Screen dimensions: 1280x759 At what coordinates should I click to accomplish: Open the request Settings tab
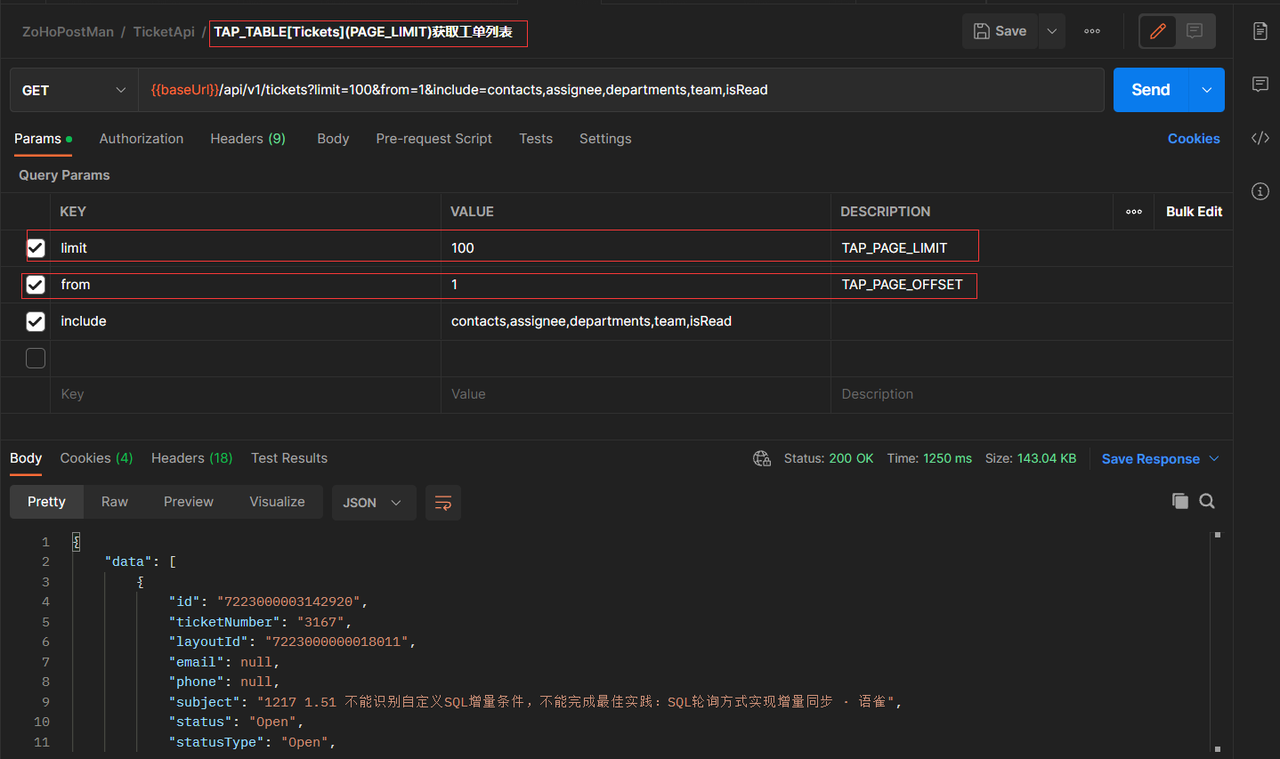pyautogui.click(x=605, y=139)
